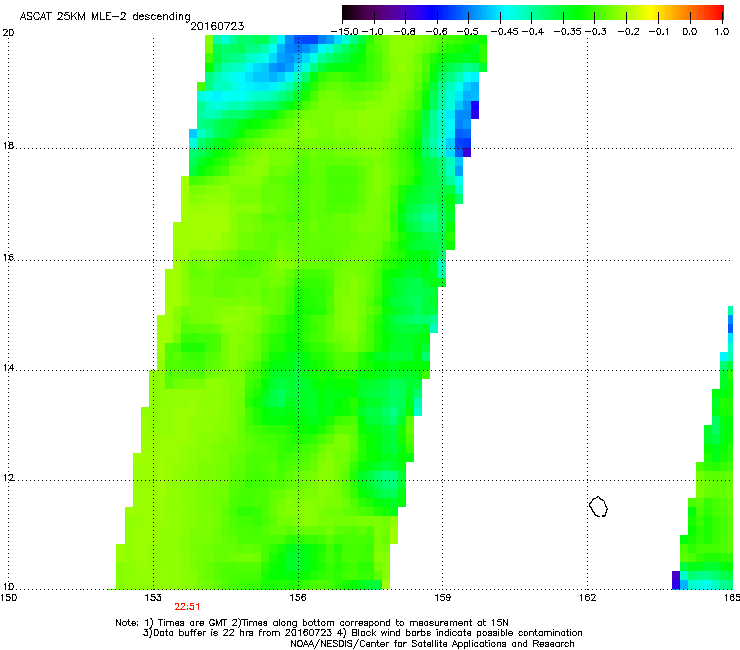Click the longitude axis label 159
The height and width of the screenshot is (650, 740).
pyautogui.click(x=443, y=598)
